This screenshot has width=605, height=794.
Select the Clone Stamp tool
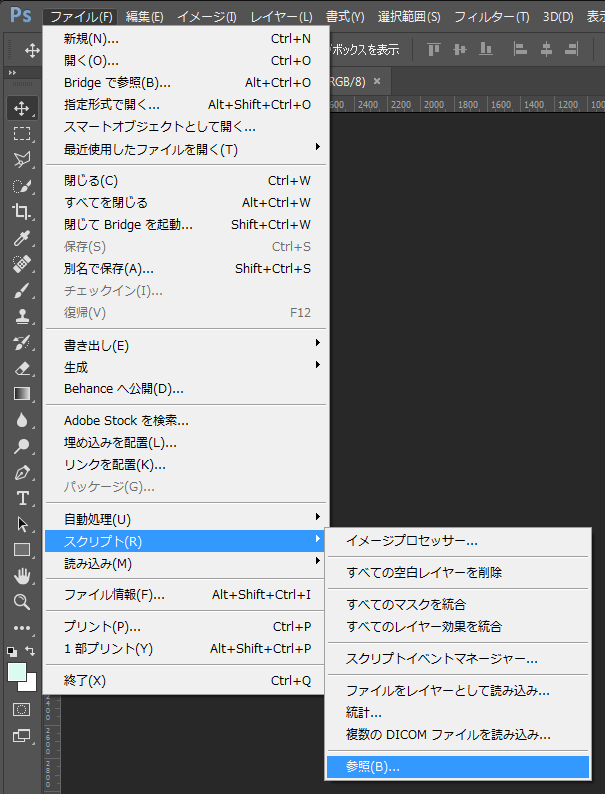[22, 316]
